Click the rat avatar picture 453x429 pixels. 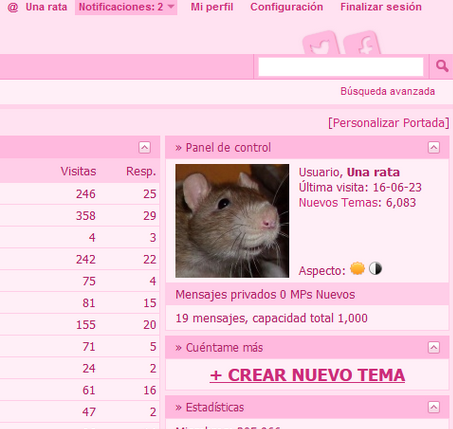point(232,221)
